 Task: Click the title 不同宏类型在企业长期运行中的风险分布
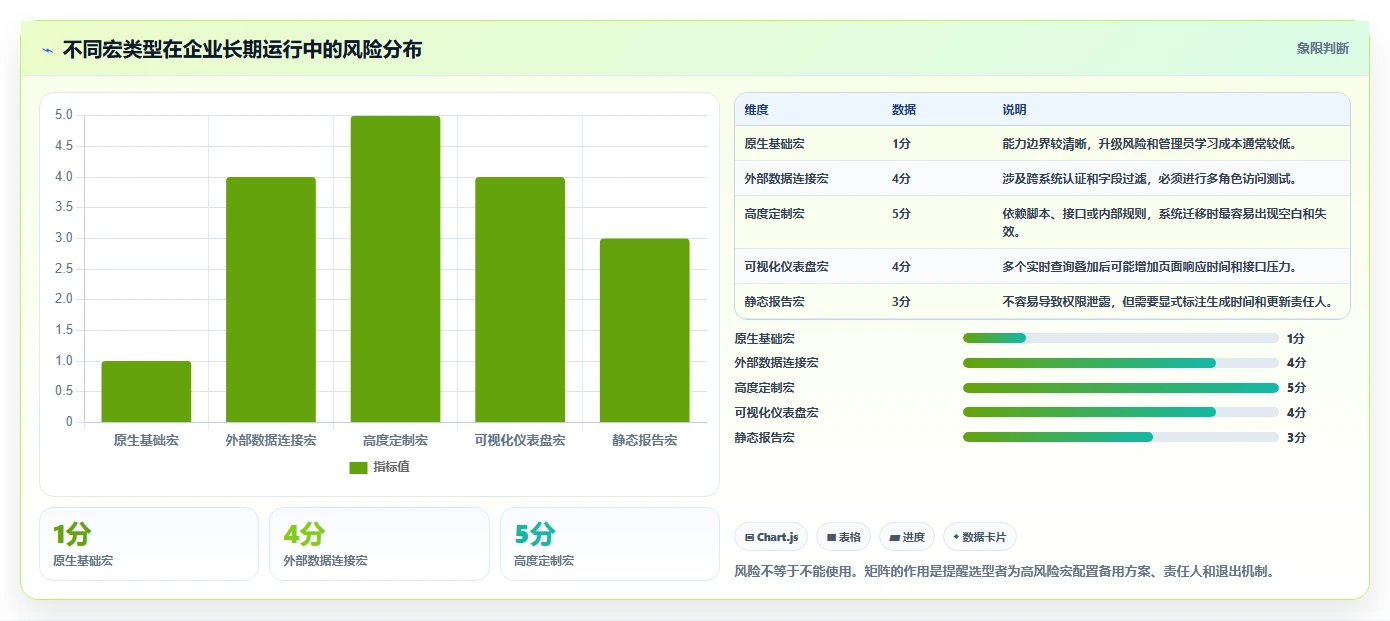tap(242, 49)
